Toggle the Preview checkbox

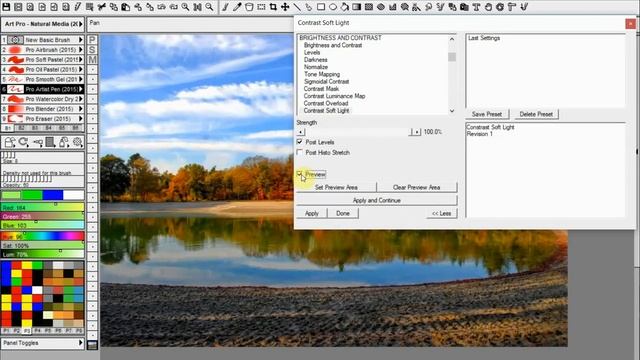(x=300, y=174)
